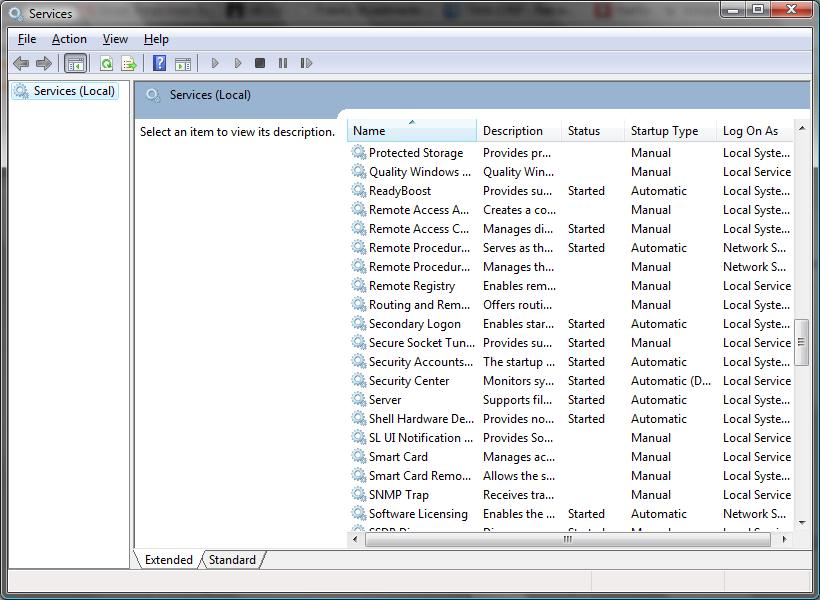Click the Pause Service toolbar icon
Image resolution: width=820 pixels, height=600 pixels.
click(282, 62)
